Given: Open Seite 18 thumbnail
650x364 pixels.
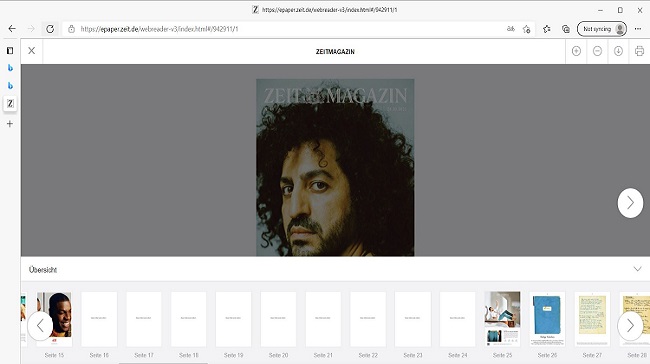Looking at the screenshot, I should [189, 319].
